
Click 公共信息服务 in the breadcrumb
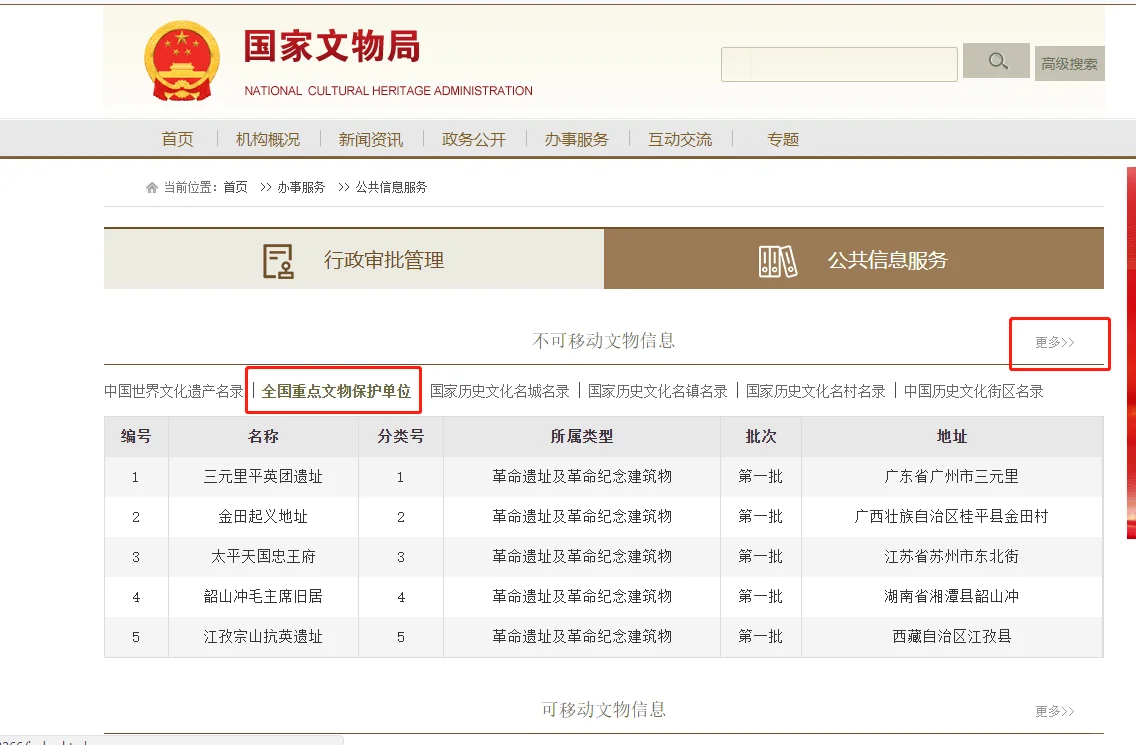391,188
